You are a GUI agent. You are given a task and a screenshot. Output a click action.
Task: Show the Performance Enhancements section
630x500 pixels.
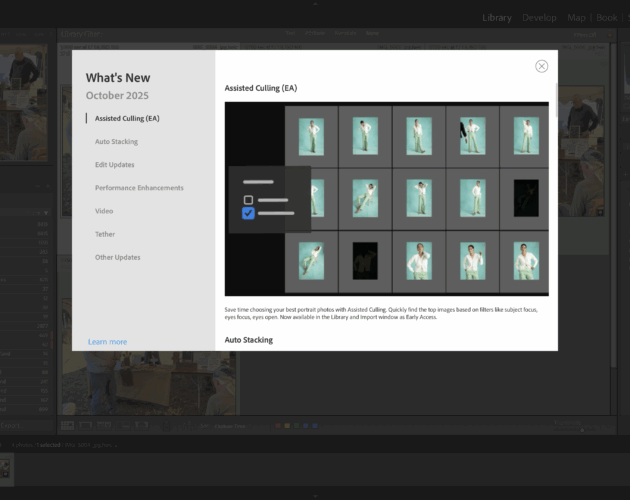click(139, 188)
